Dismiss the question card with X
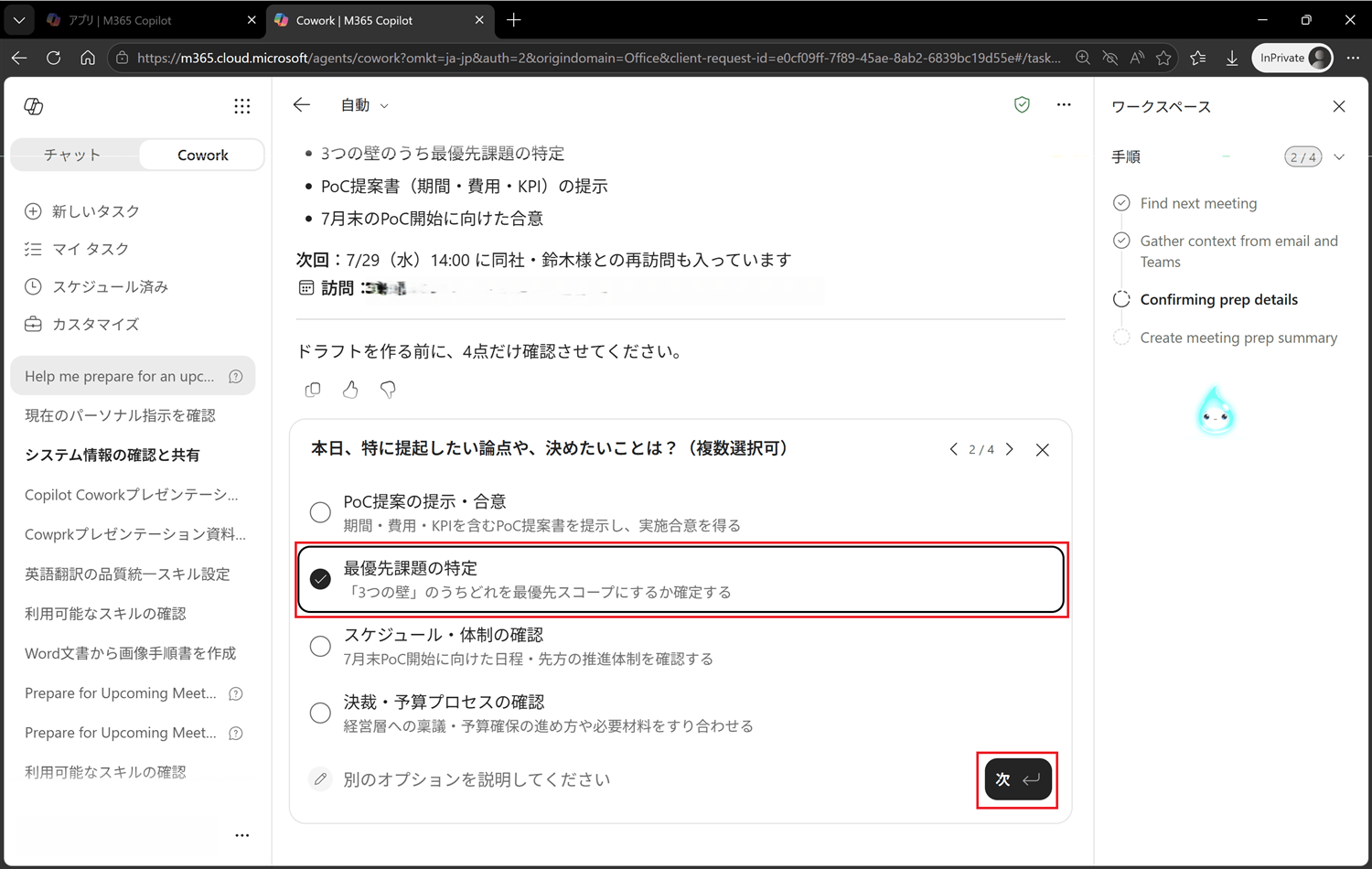The height and width of the screenshot is (869, 1372). (x=1042, y=450)
